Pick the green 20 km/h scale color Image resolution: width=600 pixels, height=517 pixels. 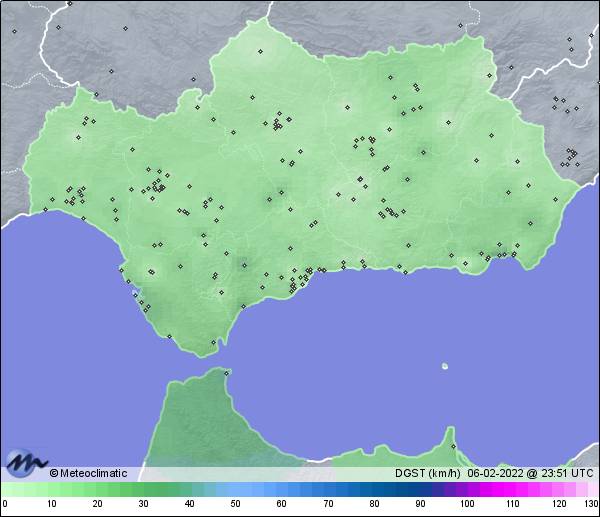tap(97, 490)
